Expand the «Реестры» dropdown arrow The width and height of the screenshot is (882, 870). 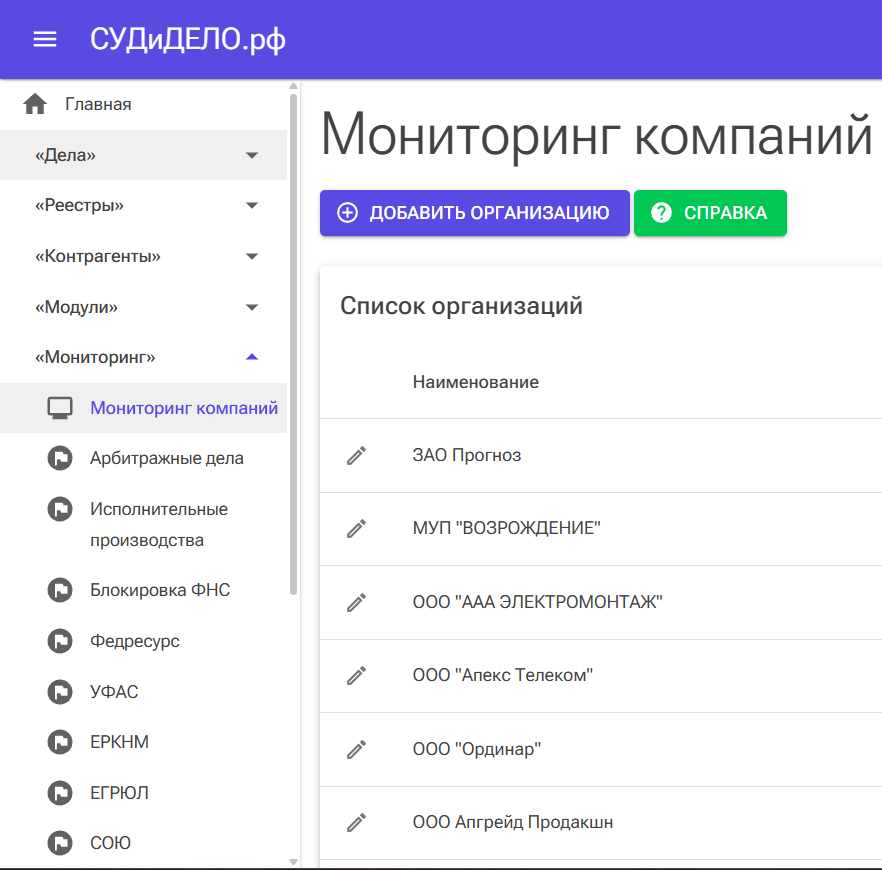252,206
